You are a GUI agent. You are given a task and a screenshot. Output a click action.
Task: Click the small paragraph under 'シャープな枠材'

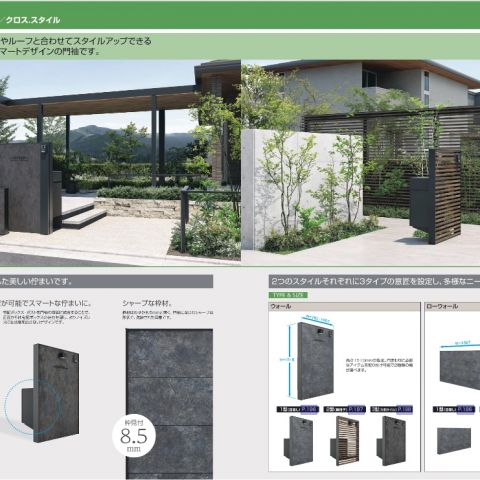point(167,315)
